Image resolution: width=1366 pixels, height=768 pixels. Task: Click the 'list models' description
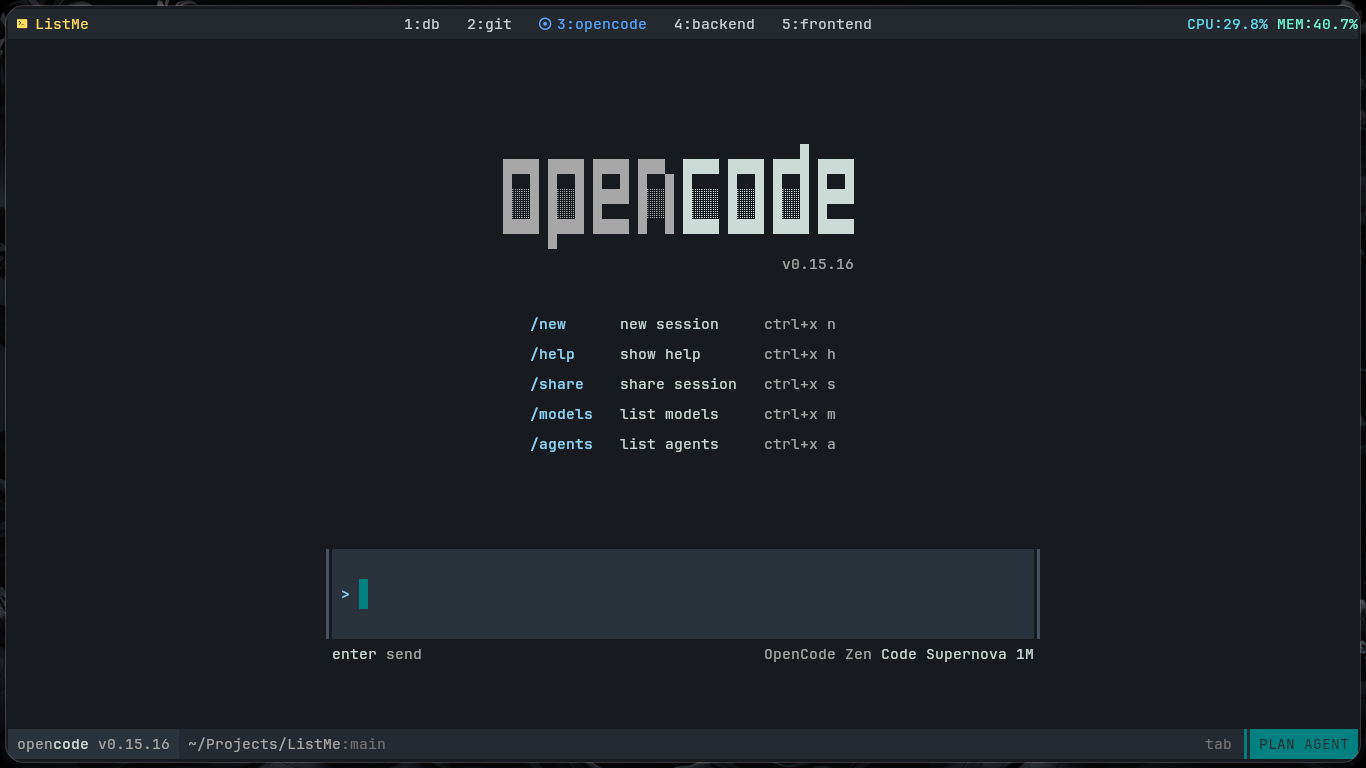tap(669, 415)
